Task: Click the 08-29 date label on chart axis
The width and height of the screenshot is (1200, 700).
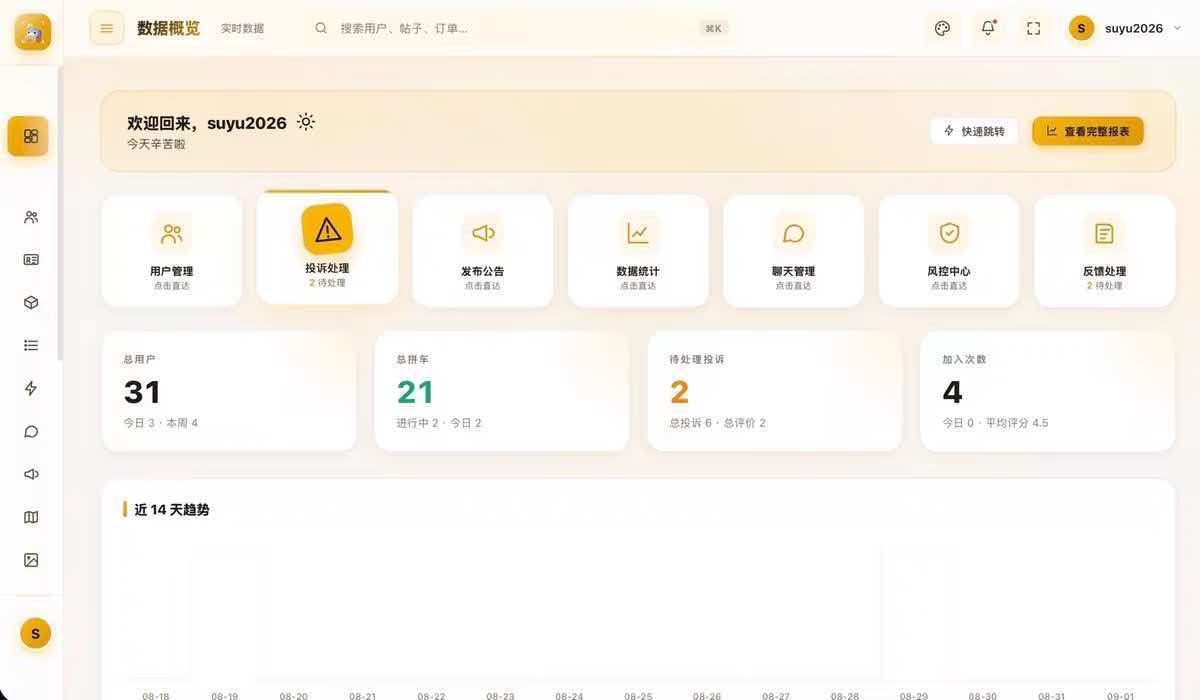Action: tap(914, 695)
